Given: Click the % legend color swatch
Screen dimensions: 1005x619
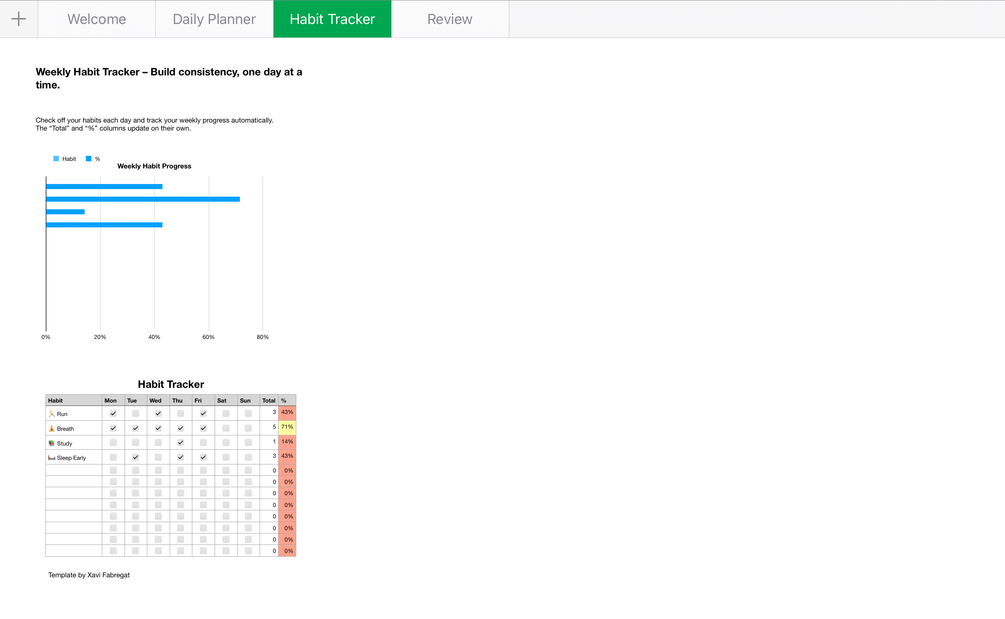Looking at the screenshot, I should [x=88, y=159].
